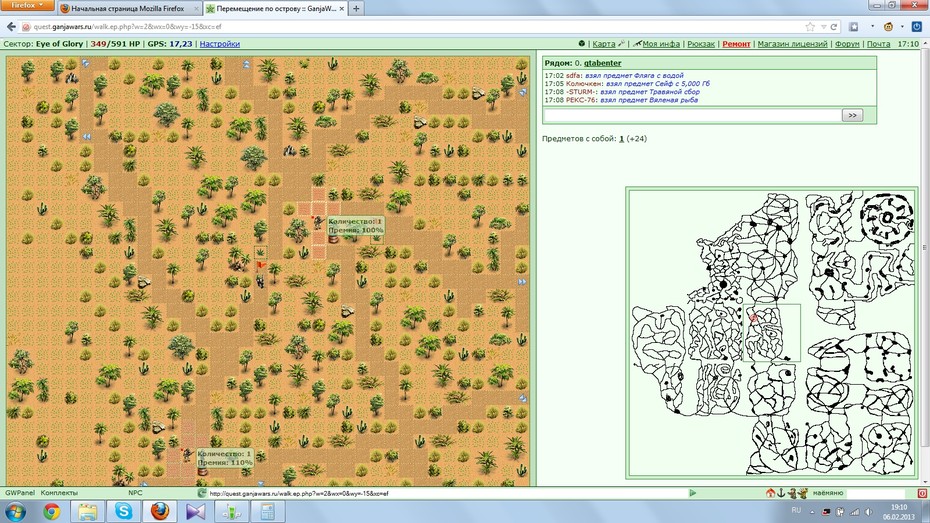Open the Настройки link
The width and height of the screenshot is (930, 523).
pyautogui.click(x=219, y=44)
